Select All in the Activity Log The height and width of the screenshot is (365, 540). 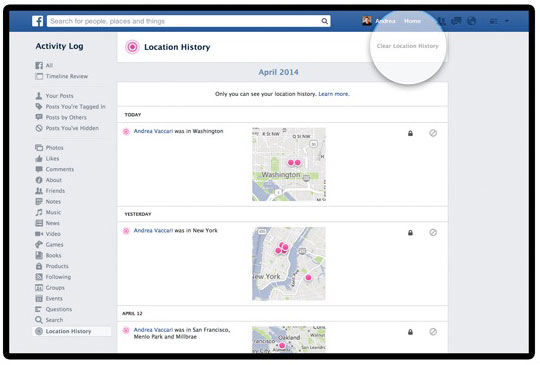pos(49,65)
